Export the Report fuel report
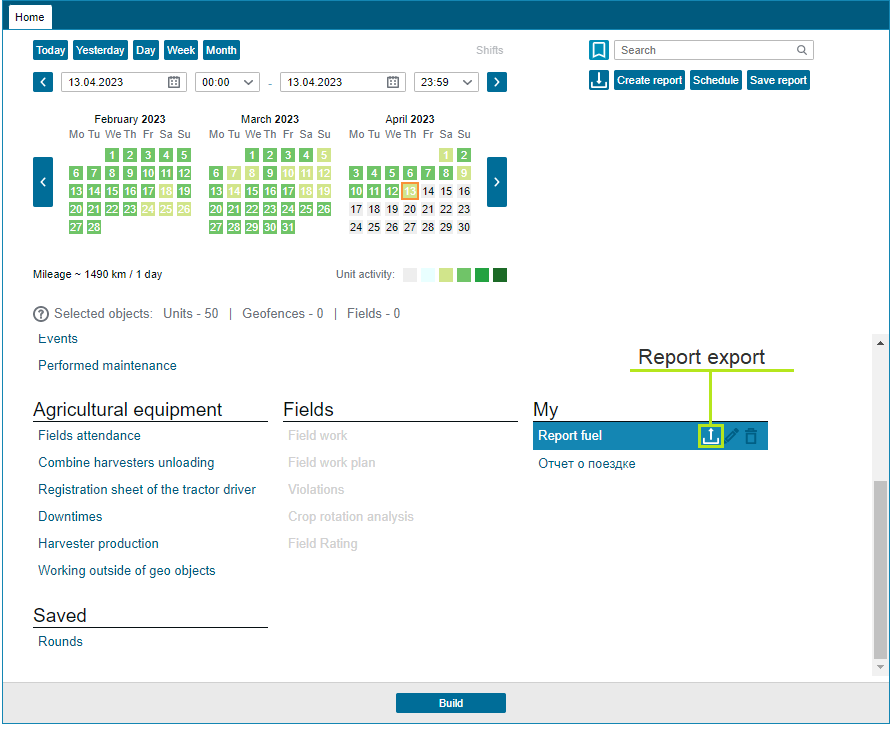This screenshot has height=730, width=892. click(711, 436)
